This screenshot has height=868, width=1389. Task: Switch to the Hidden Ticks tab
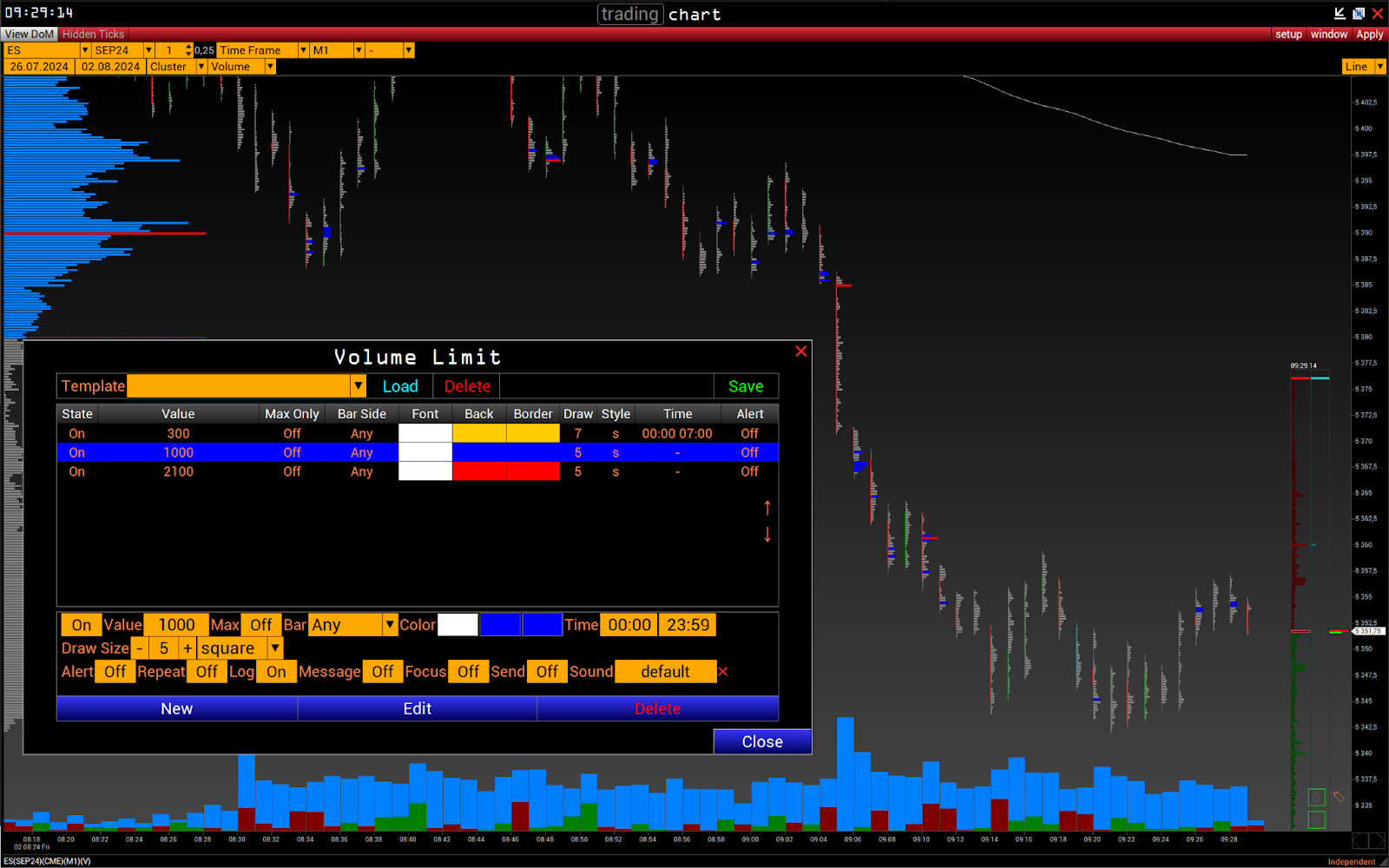point(93,34)
